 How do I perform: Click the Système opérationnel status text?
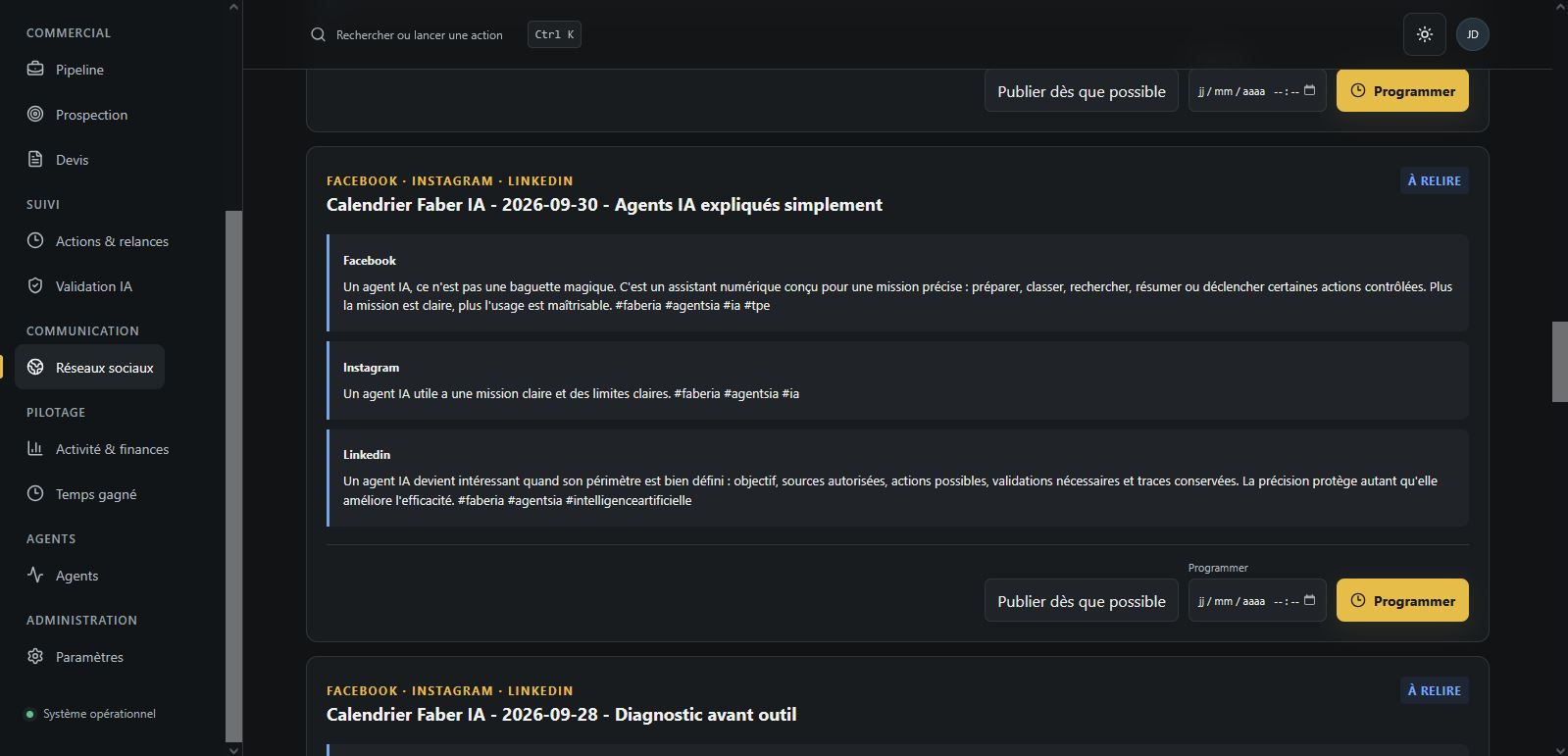[99, 714]
